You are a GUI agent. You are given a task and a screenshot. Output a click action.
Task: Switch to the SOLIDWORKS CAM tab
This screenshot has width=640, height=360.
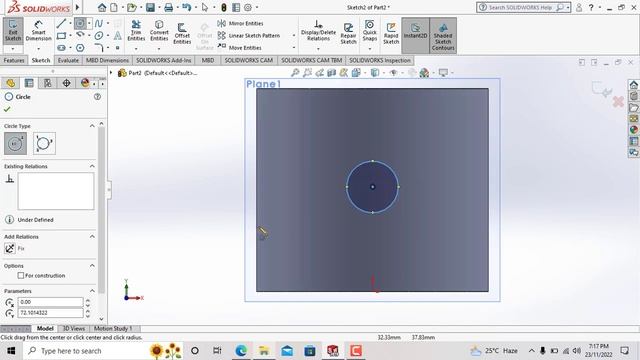249,60
